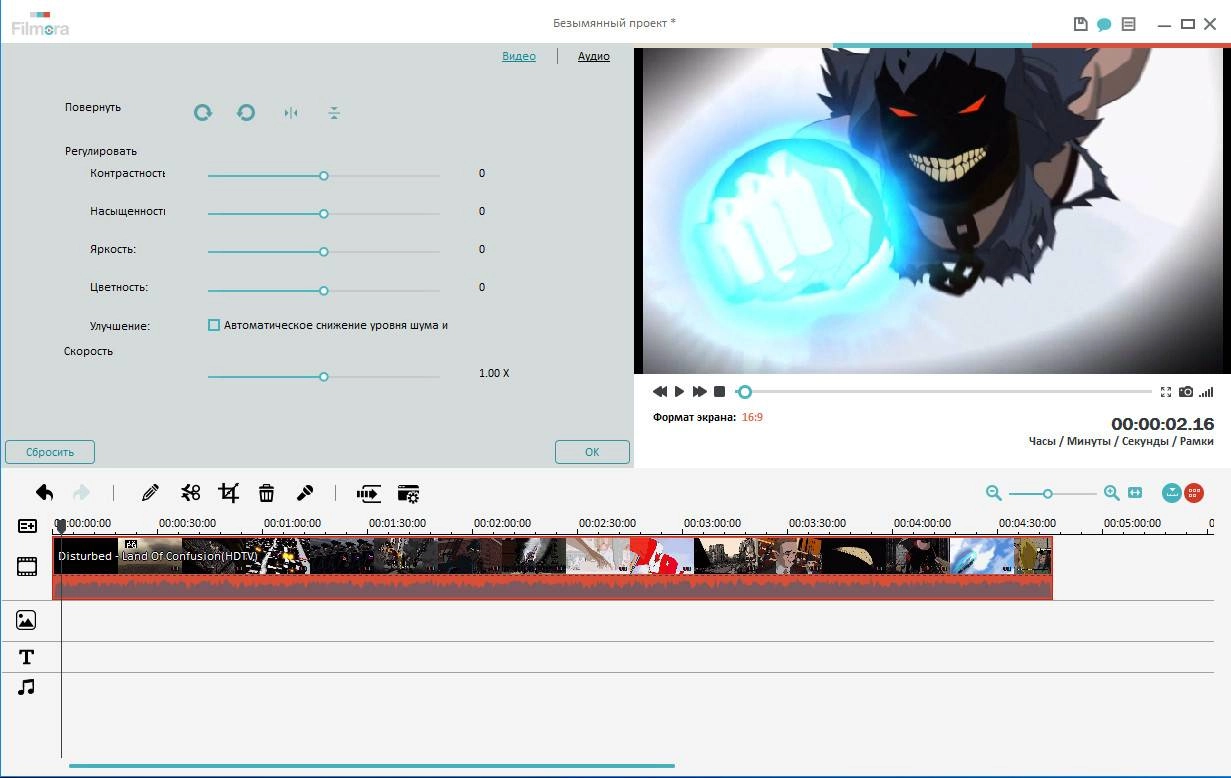
Task: Select the video track film icon
Action: point(27,567)
